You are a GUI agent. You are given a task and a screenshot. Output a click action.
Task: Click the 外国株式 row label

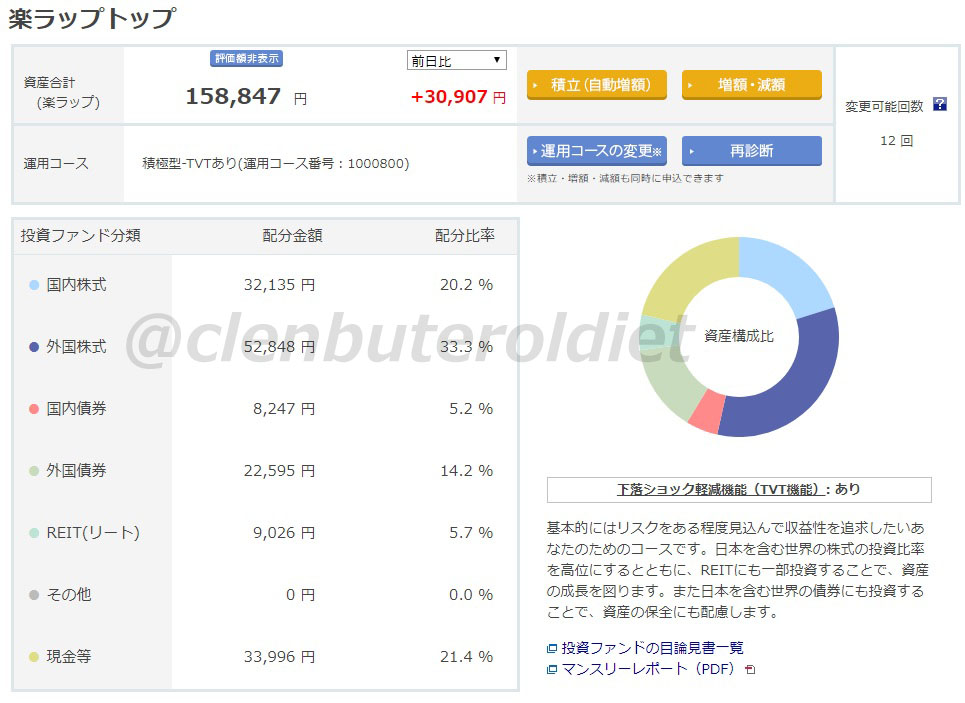click(x=76, y=347)
